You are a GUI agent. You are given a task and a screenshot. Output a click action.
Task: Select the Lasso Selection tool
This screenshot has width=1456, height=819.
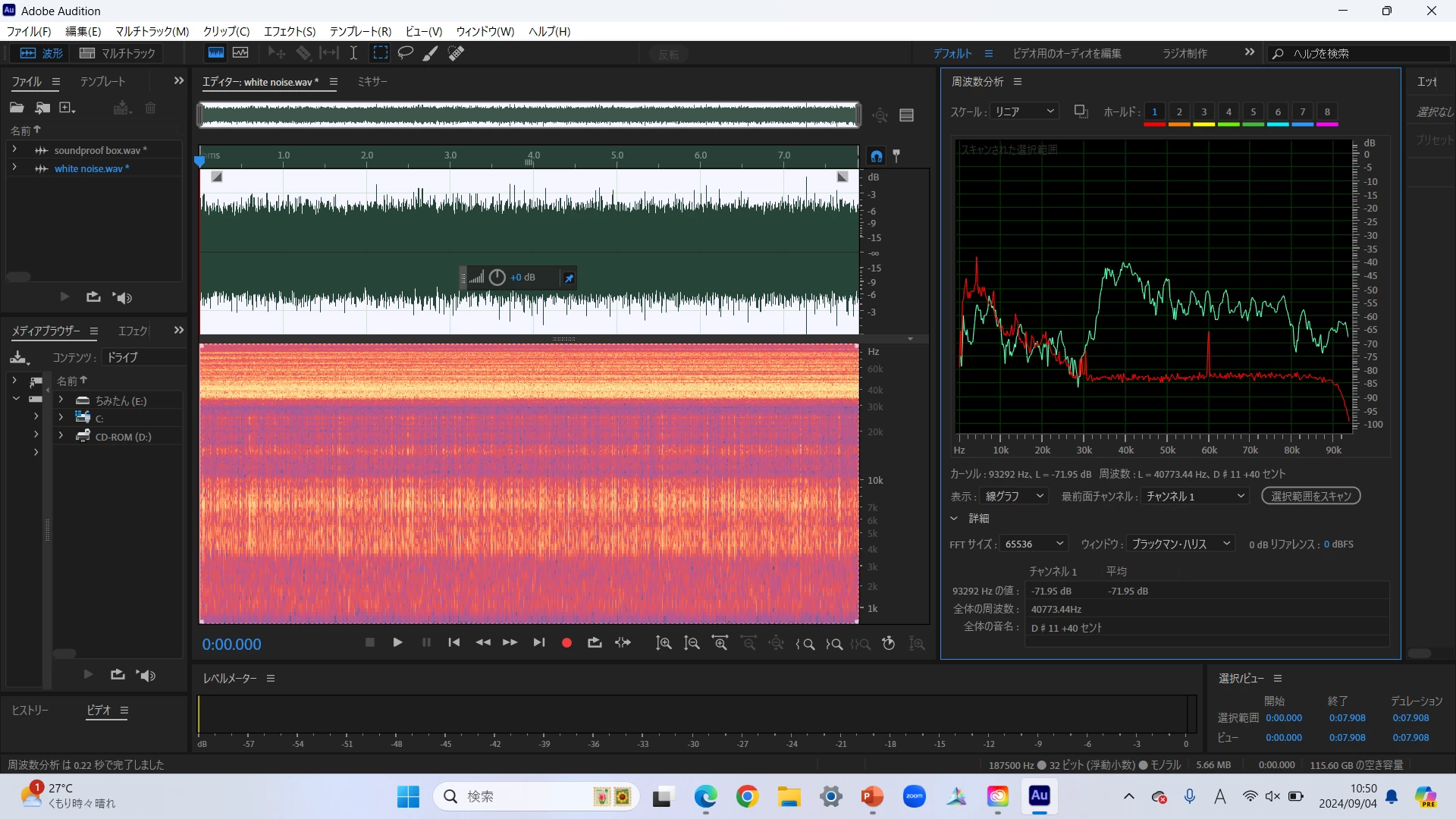click(406, 53)
